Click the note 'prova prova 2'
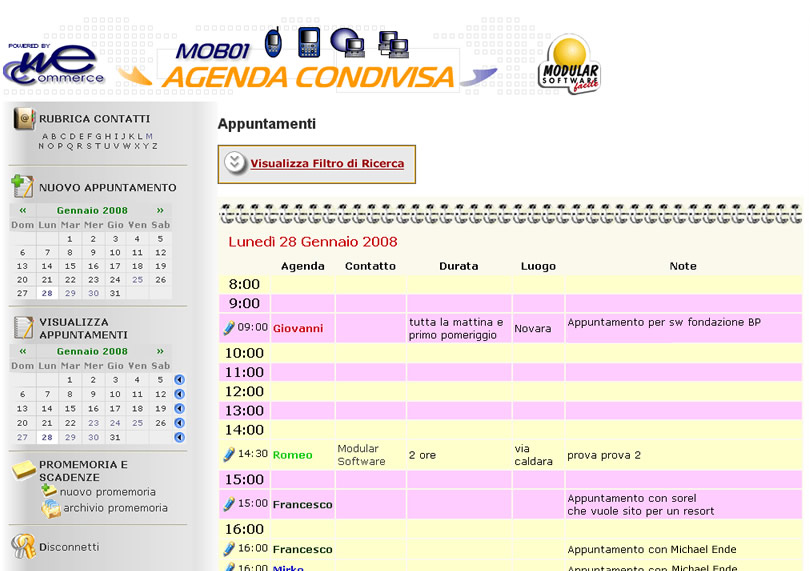810x571 pixels. coord(604,455)
